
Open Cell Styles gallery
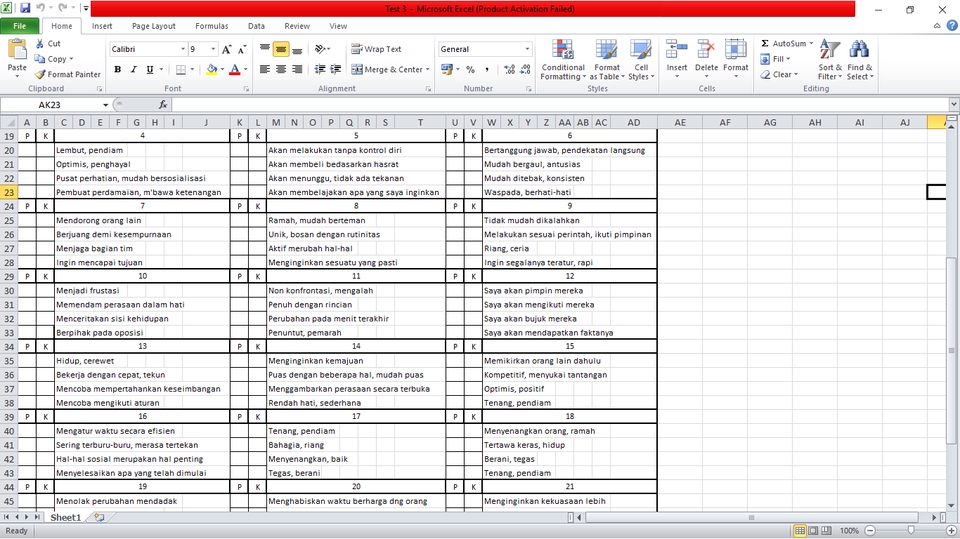641,59
